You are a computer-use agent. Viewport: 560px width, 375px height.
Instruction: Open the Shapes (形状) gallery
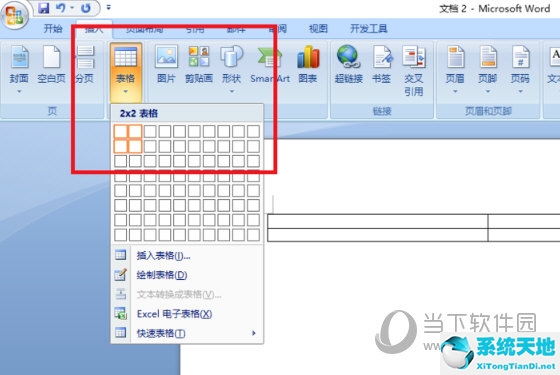pos(231,69)
